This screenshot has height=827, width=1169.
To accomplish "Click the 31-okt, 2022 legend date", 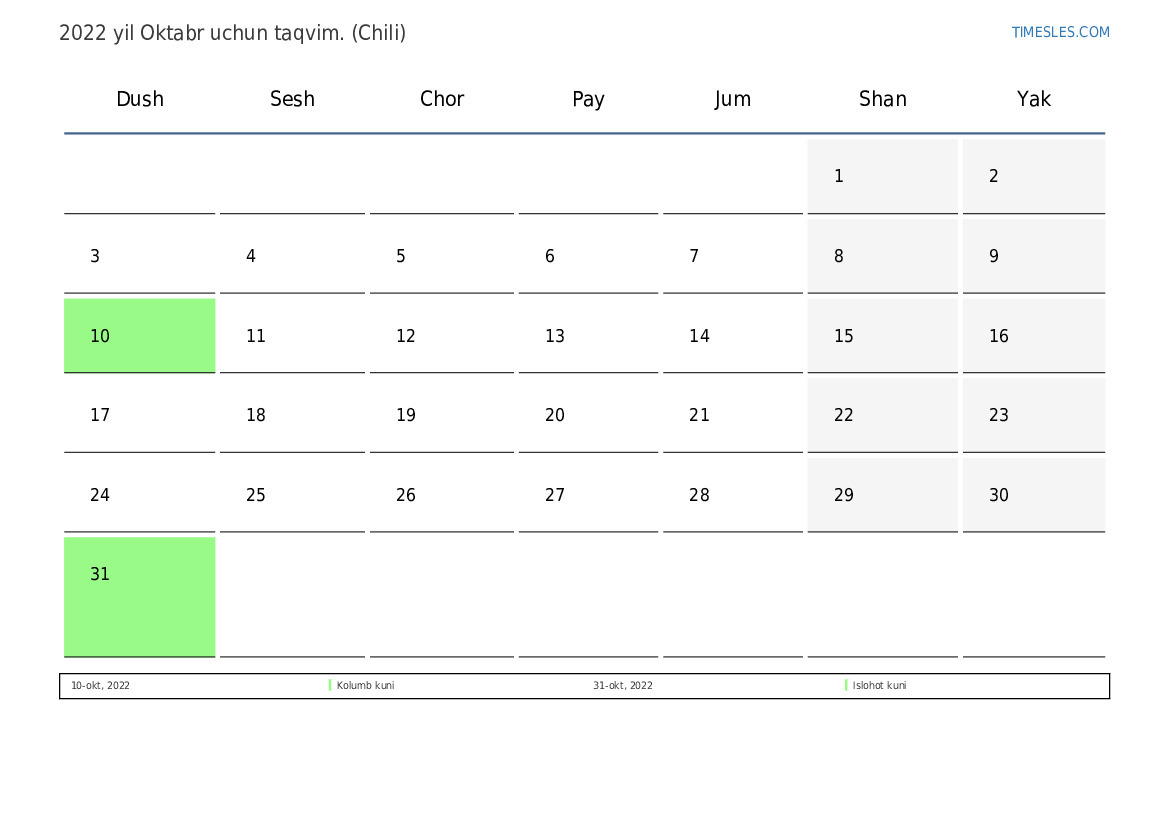I will 622,686.
